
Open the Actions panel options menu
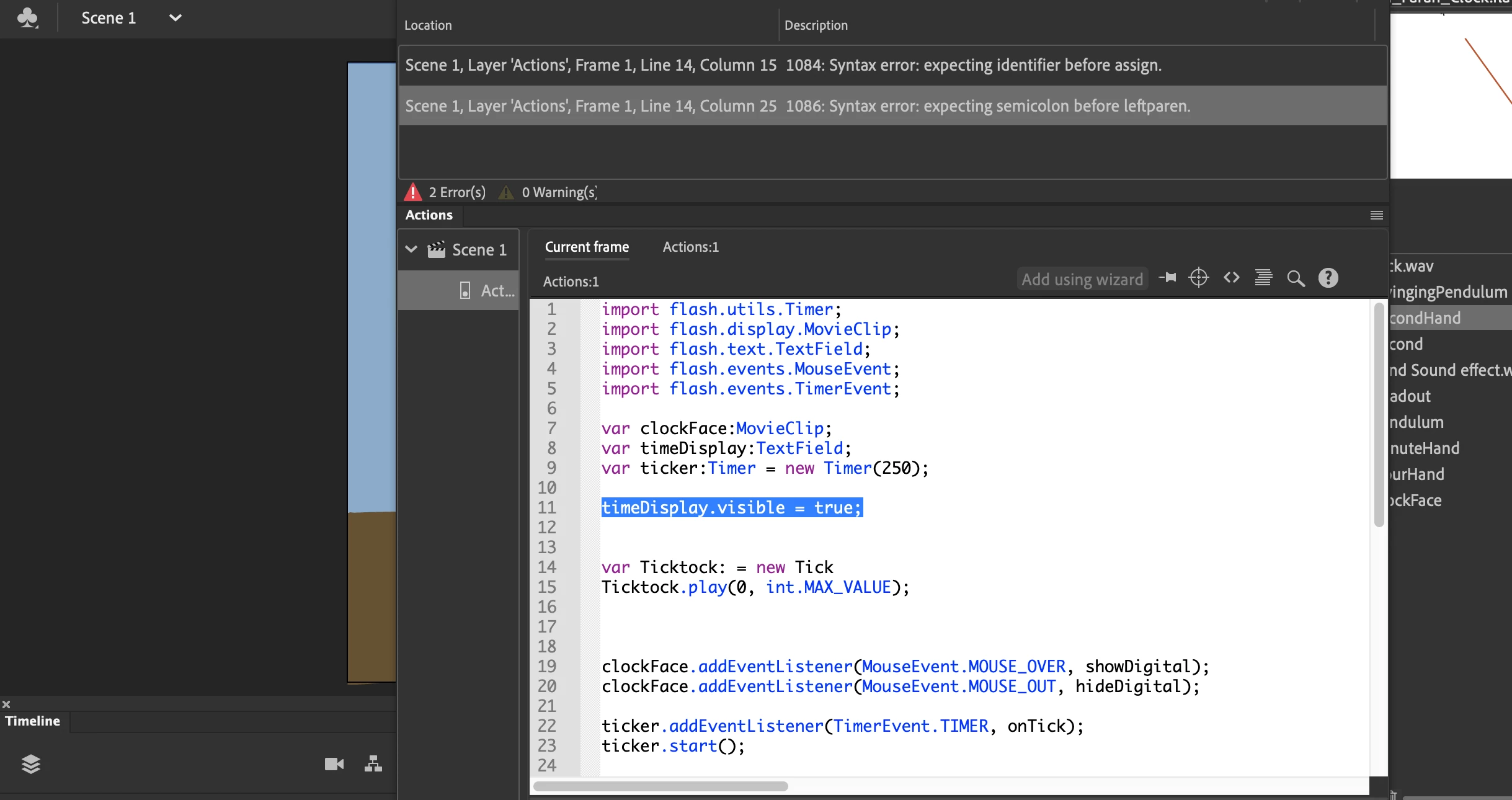click(1376, 215)
